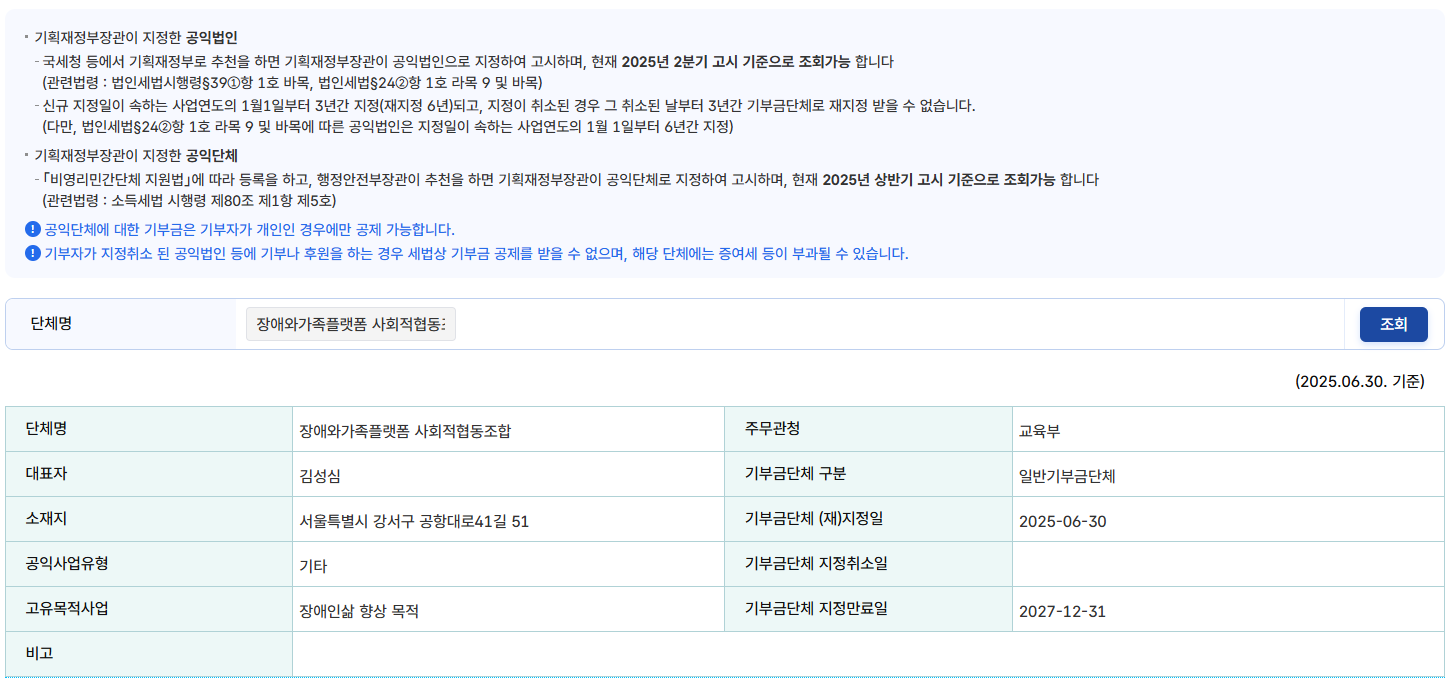This screenshot has height=685, width=1456.
Task: Click the 기부금단체 지정만료일 label
Action: pyautogui.click(x=816, y=609)
